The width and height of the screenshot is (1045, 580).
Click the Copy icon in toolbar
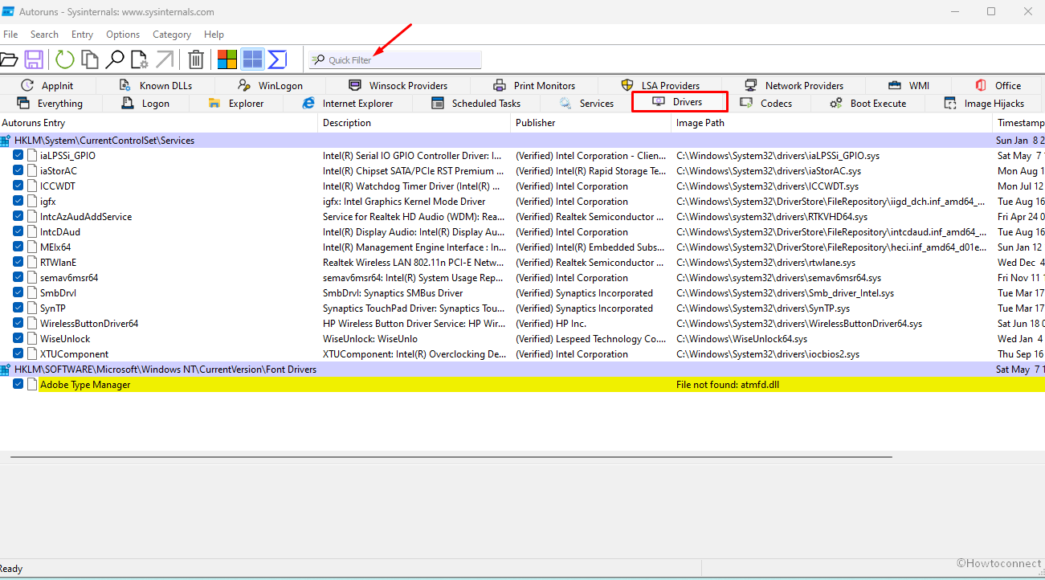[x=90, y=60]
